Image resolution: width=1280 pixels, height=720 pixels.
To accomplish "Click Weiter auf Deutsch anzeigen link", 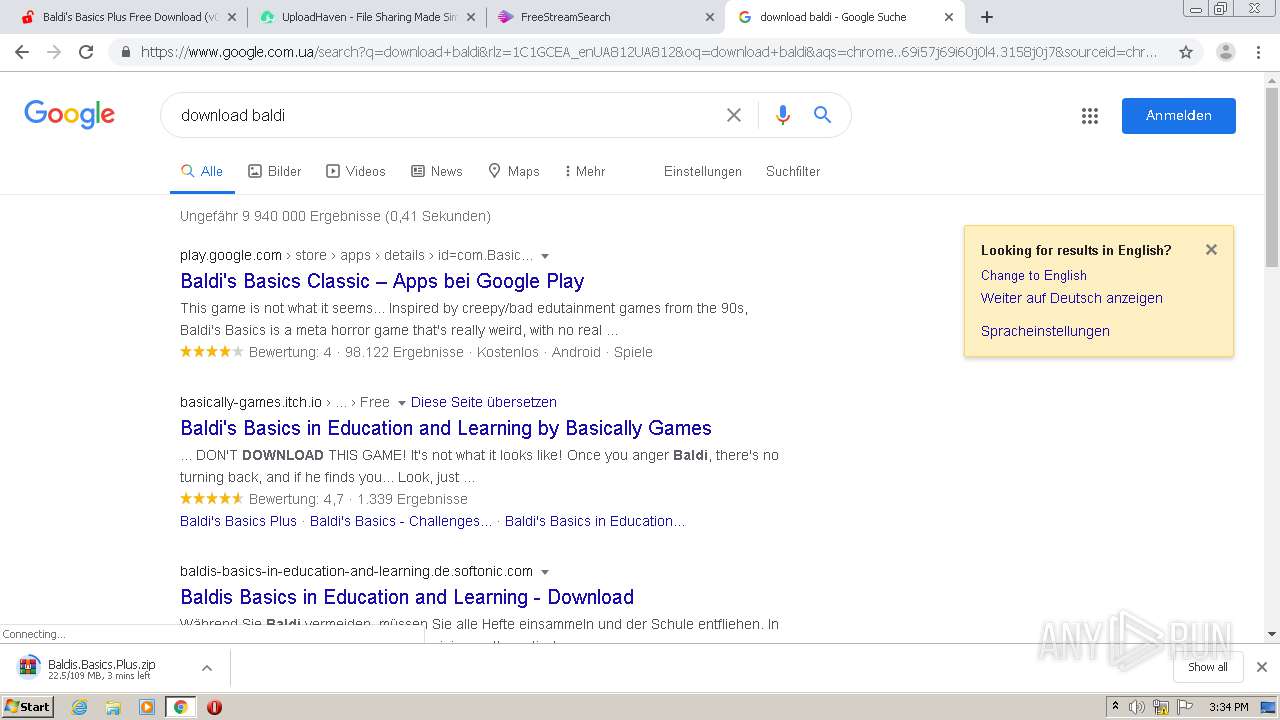I will pos(1071,298).
